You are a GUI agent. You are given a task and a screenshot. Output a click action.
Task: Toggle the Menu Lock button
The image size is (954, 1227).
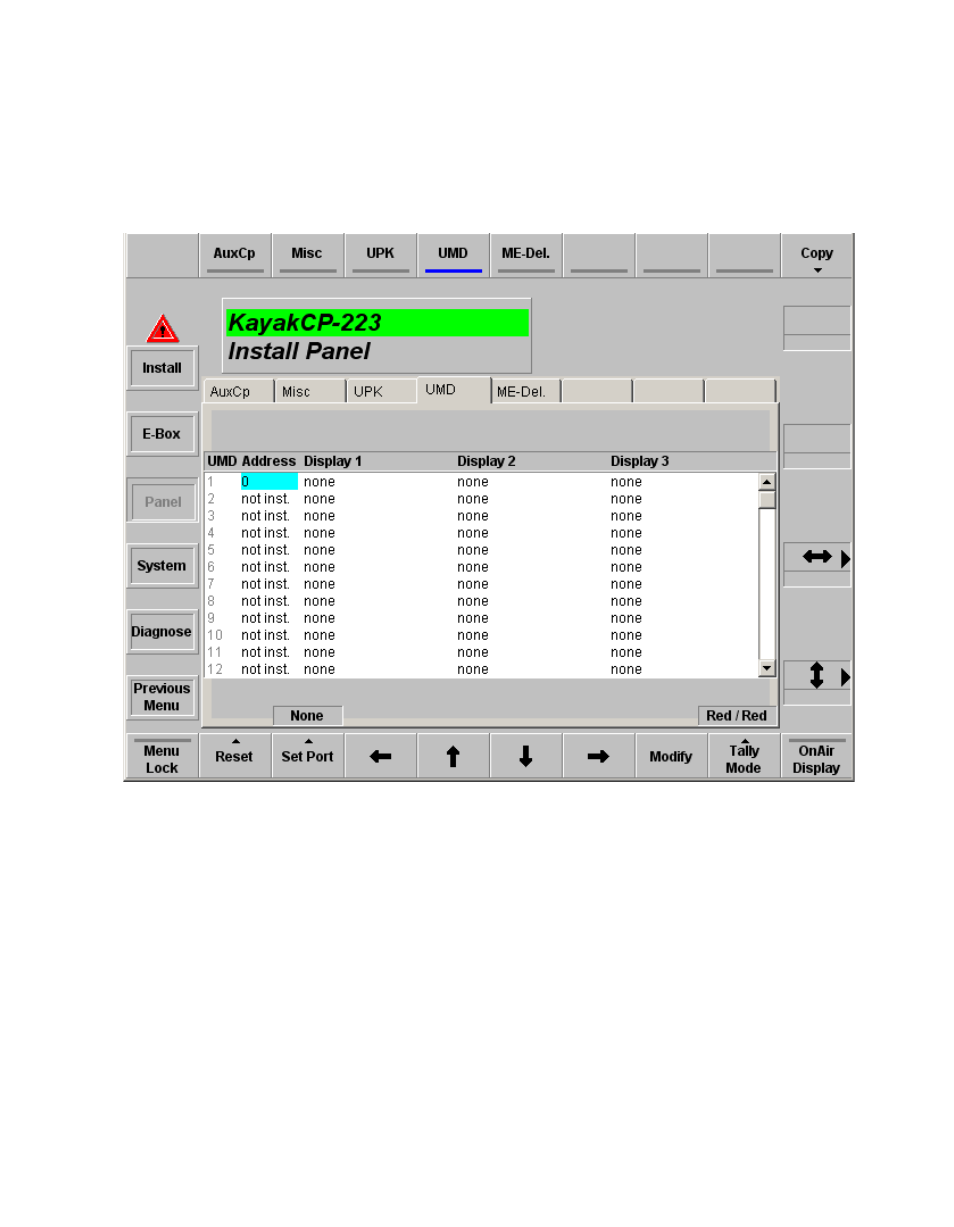pos(161,757)
